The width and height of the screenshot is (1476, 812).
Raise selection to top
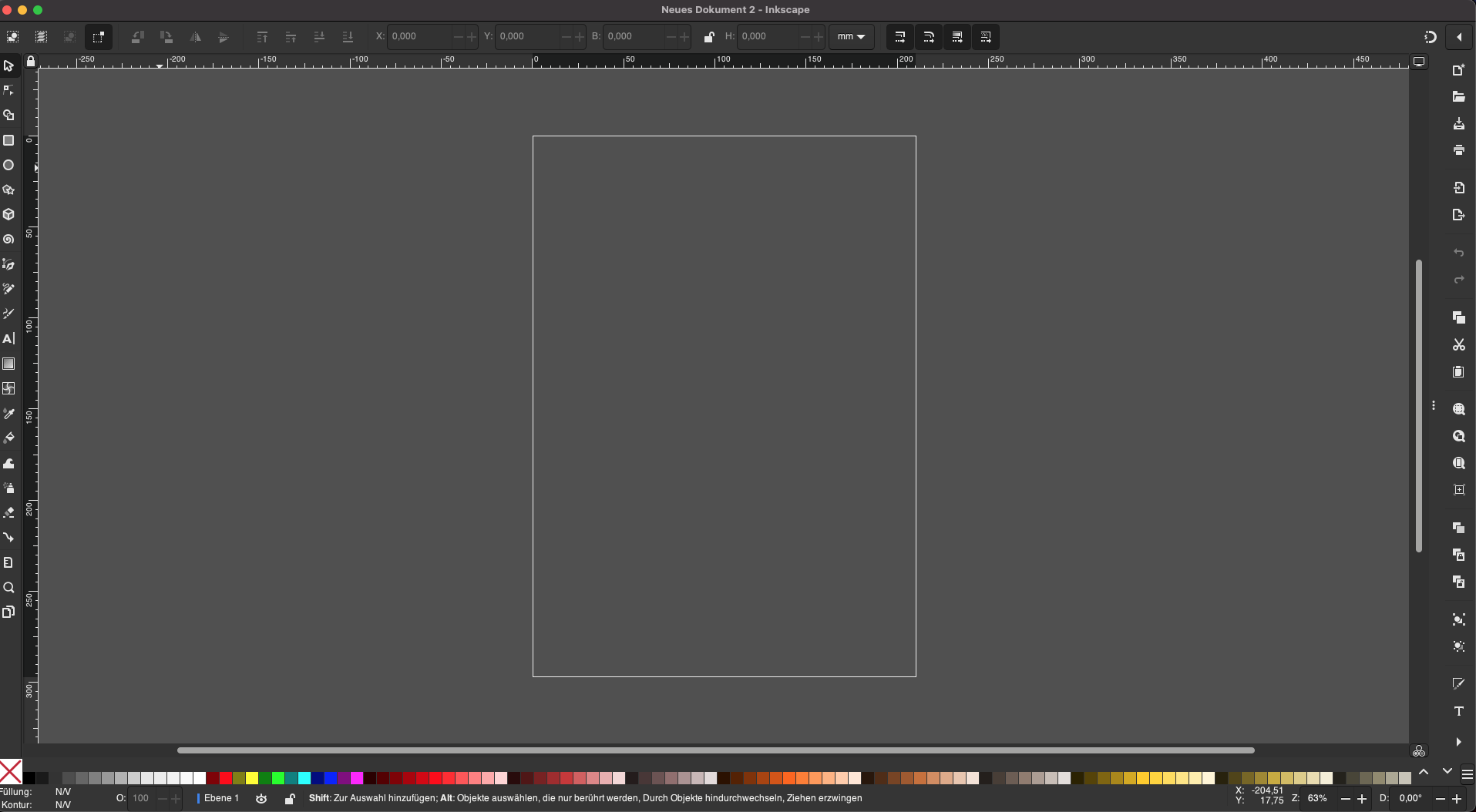pyautogui.click(x=262, y=37)
